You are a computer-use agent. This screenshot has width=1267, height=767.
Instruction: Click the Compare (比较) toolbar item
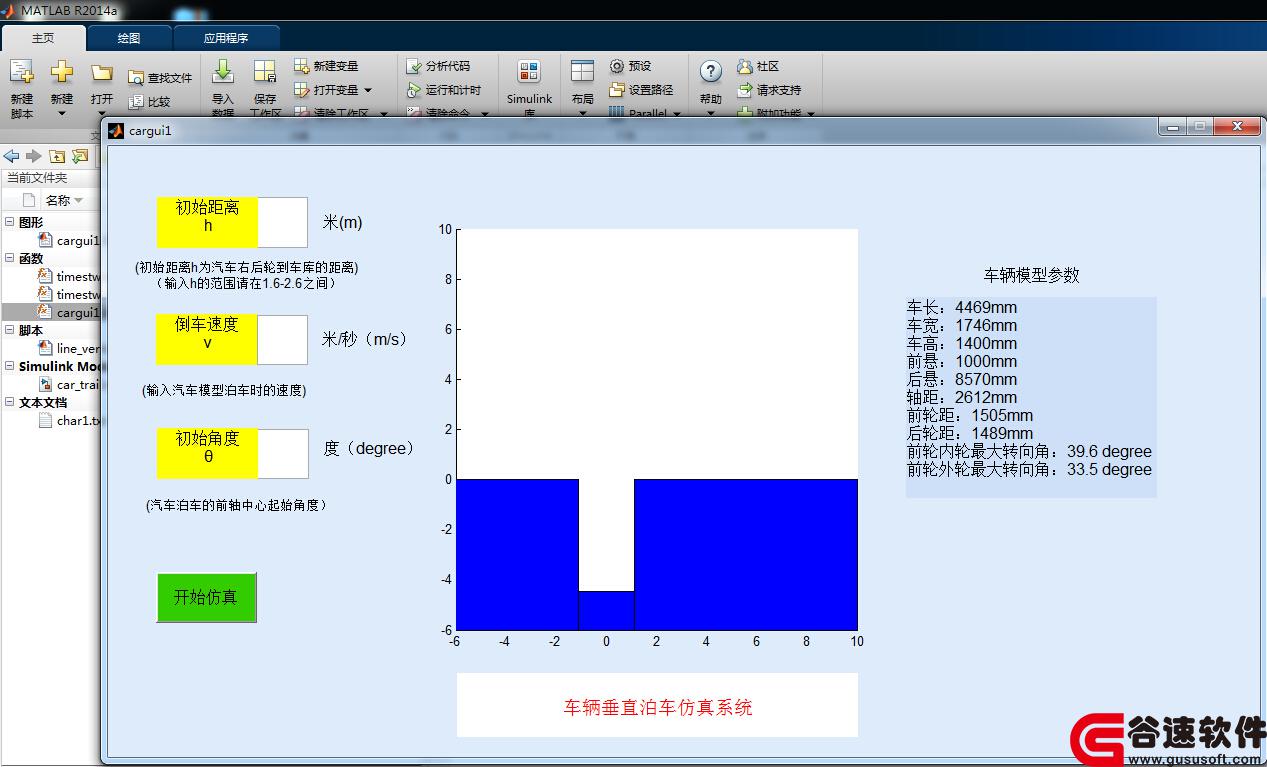[x=149, y=102]
